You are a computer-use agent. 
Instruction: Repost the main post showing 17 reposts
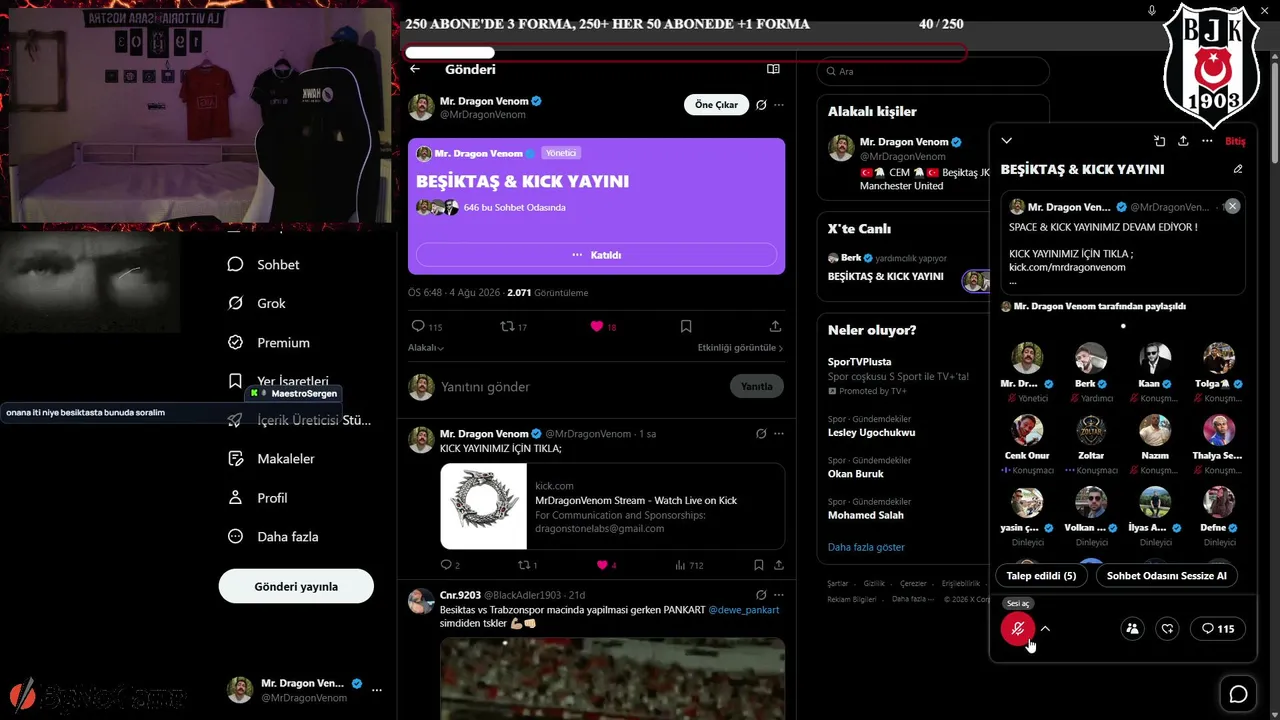tap(513, 327)
